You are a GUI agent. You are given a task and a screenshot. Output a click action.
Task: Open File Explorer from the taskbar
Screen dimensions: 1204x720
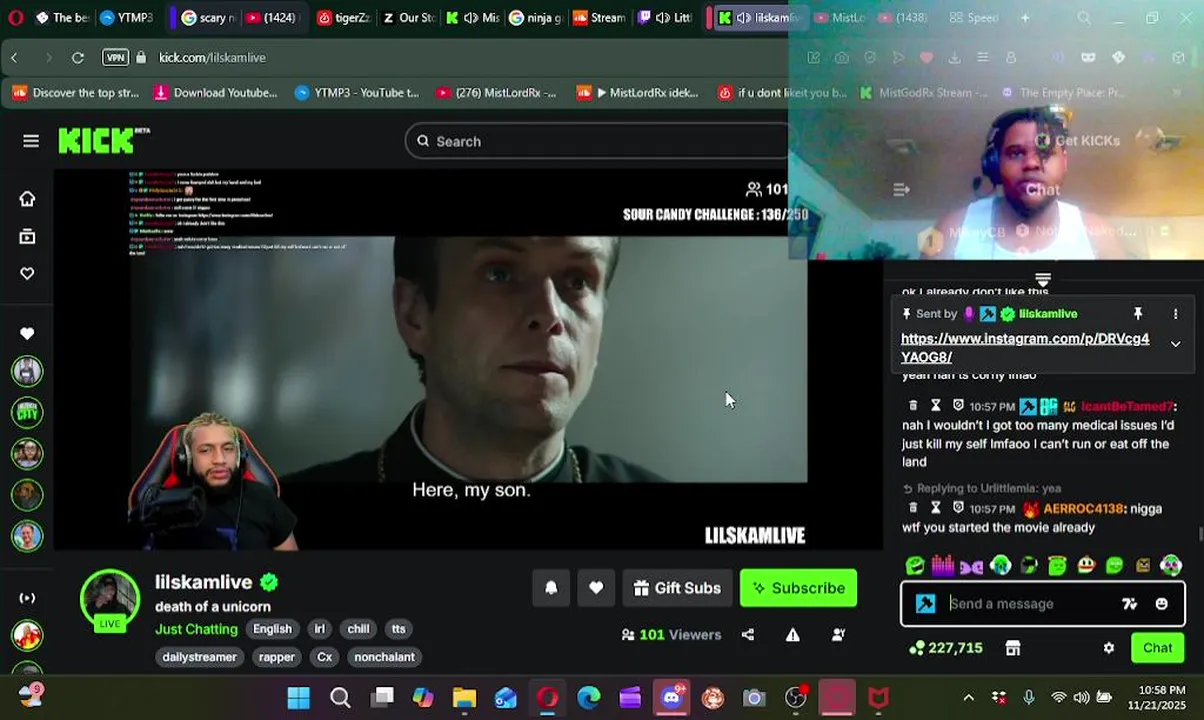[464, 698]
